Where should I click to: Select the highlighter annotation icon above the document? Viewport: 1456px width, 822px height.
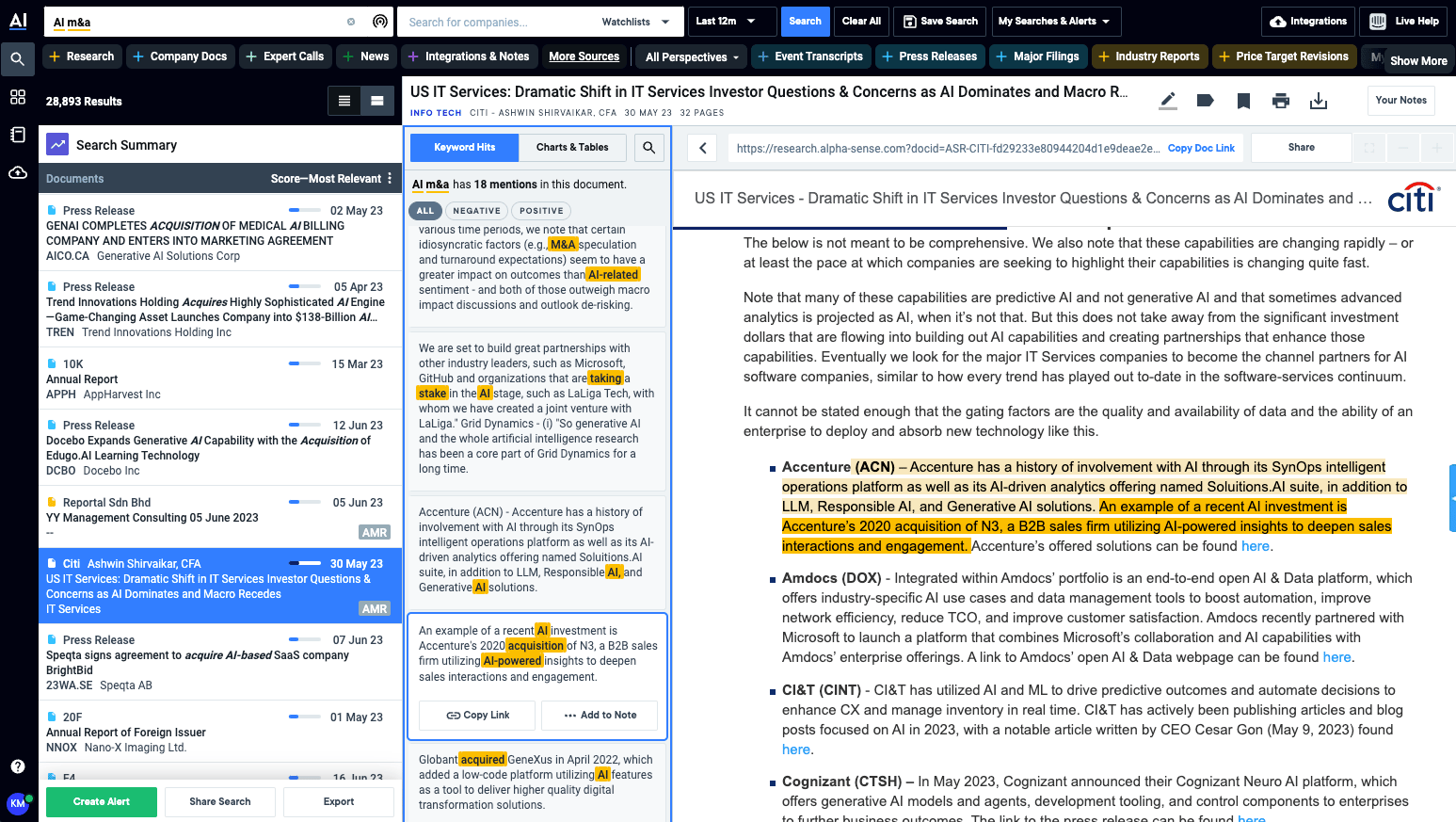coord(1167,101)
